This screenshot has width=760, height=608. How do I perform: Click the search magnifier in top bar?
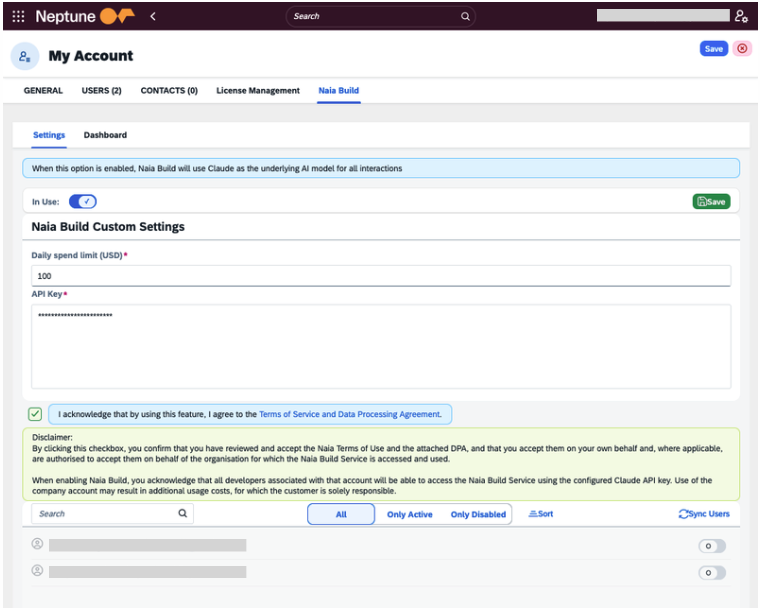(x=465, y=16)
